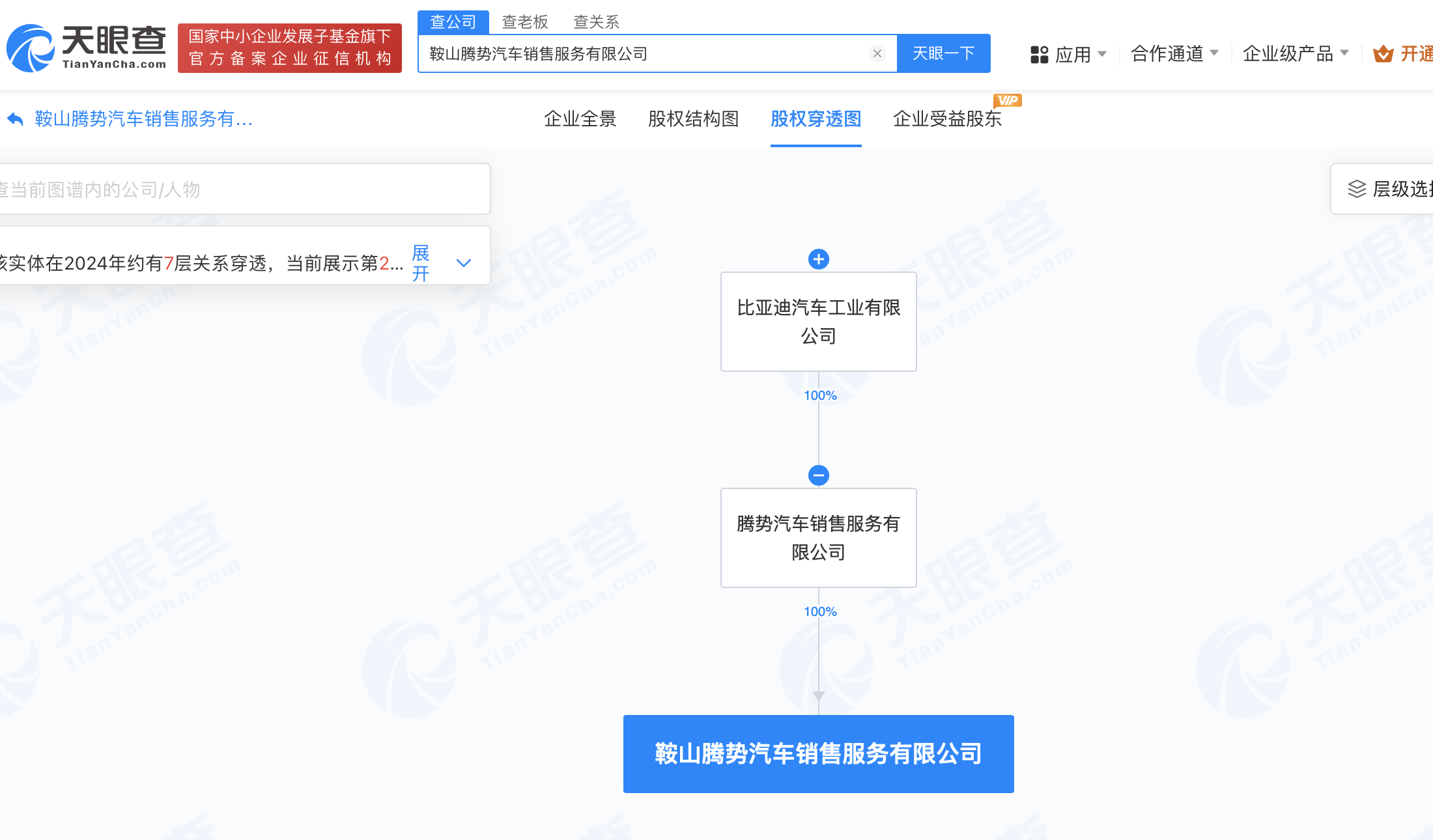Open the 企业受益股东 VIP tab

(x=948, y=119)
